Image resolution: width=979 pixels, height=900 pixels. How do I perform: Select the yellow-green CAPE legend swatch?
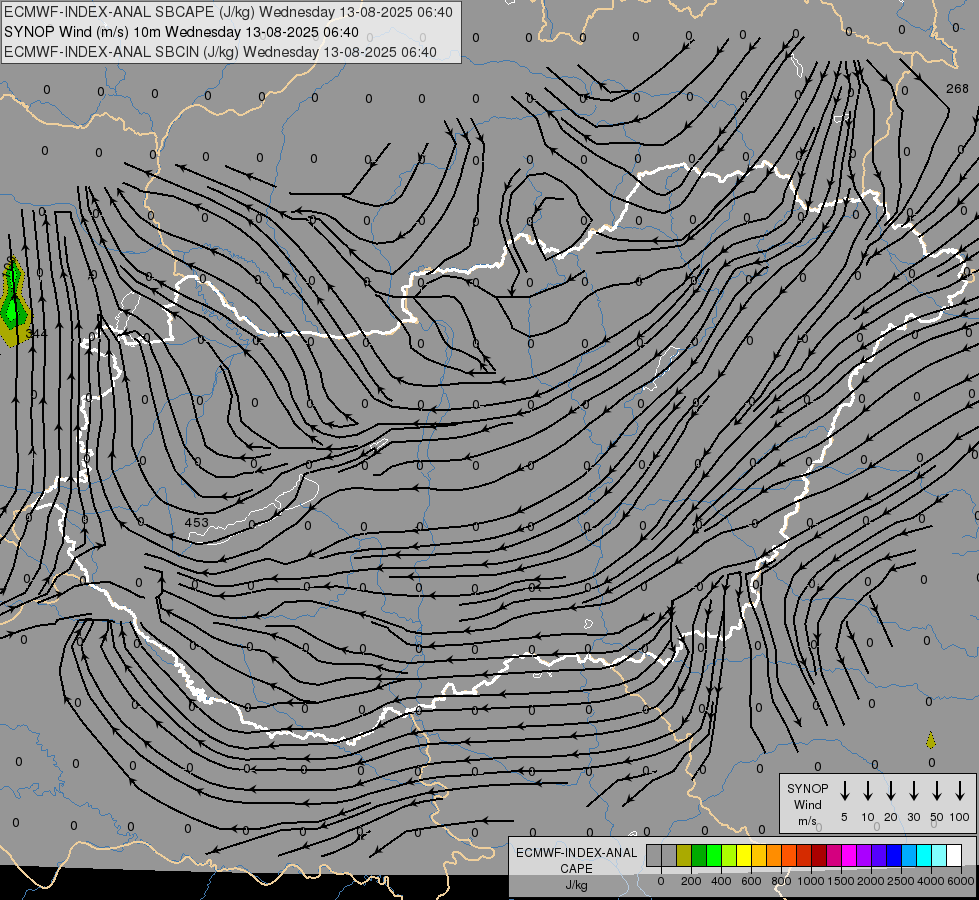[x=729, y=856]
